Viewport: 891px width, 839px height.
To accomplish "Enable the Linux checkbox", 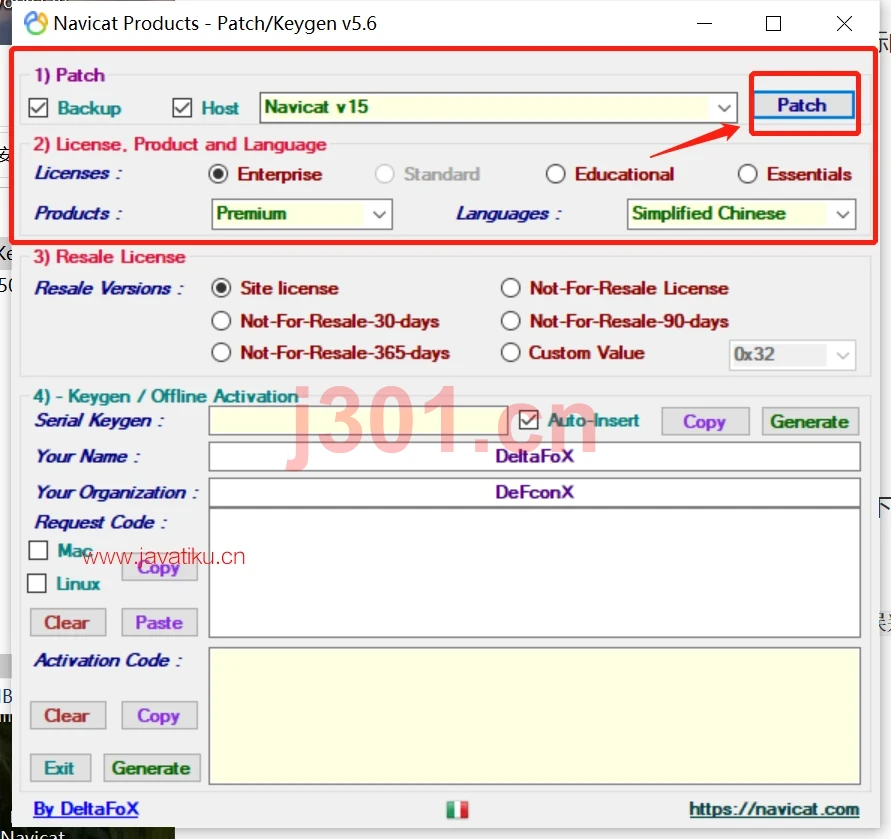I will click(37, 583).
